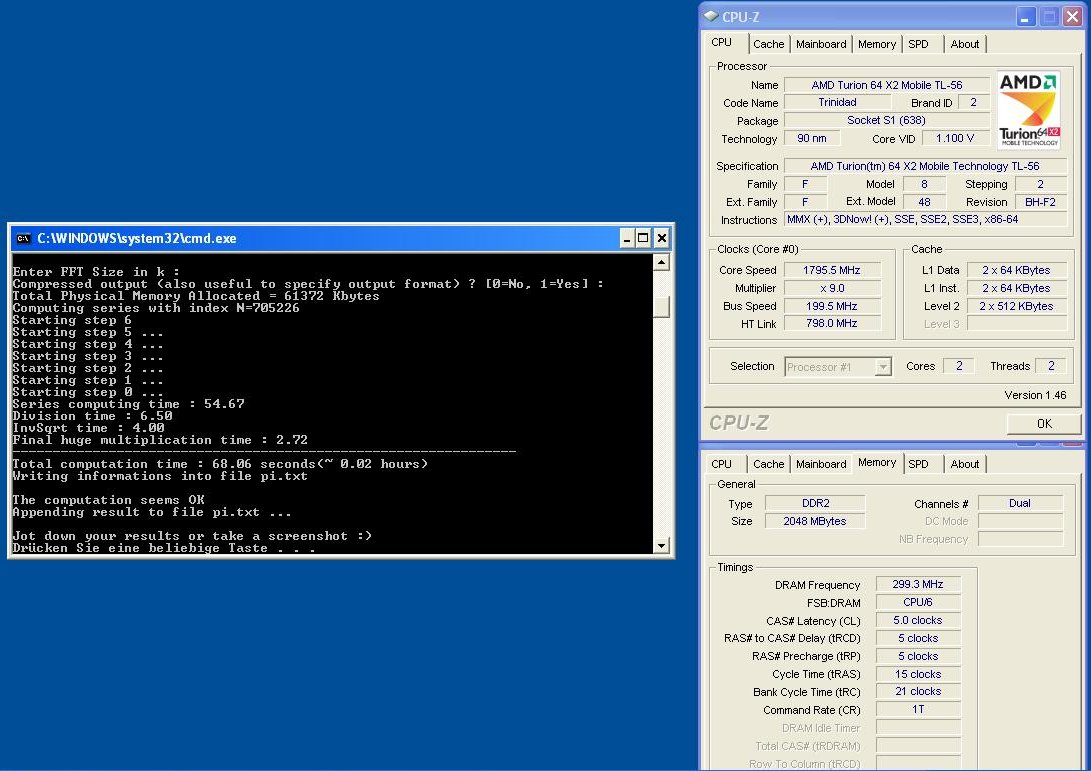This screenshot has width=1091, height=771.
Task: Click the Core VID value 1.100 V
Action: click(x=955, y=138)
